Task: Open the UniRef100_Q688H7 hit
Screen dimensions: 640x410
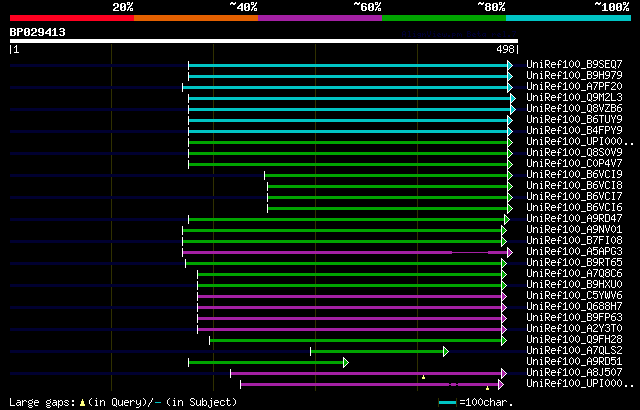Action: (574, 307)
